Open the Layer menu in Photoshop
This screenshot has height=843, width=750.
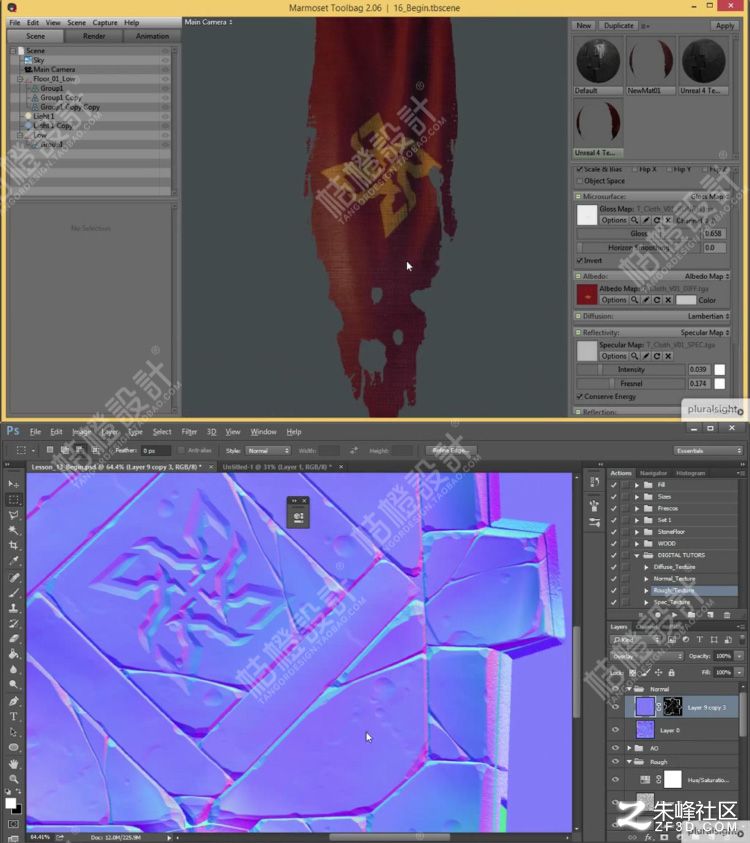[x=110, y=432]
